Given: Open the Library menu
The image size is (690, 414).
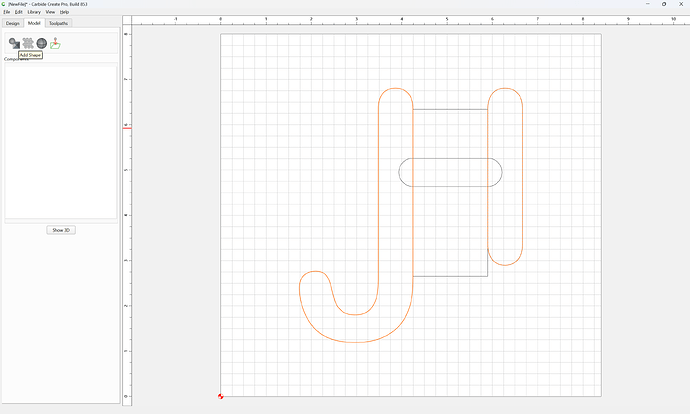Looking at the screenshot, I should (x=34, y=12).
